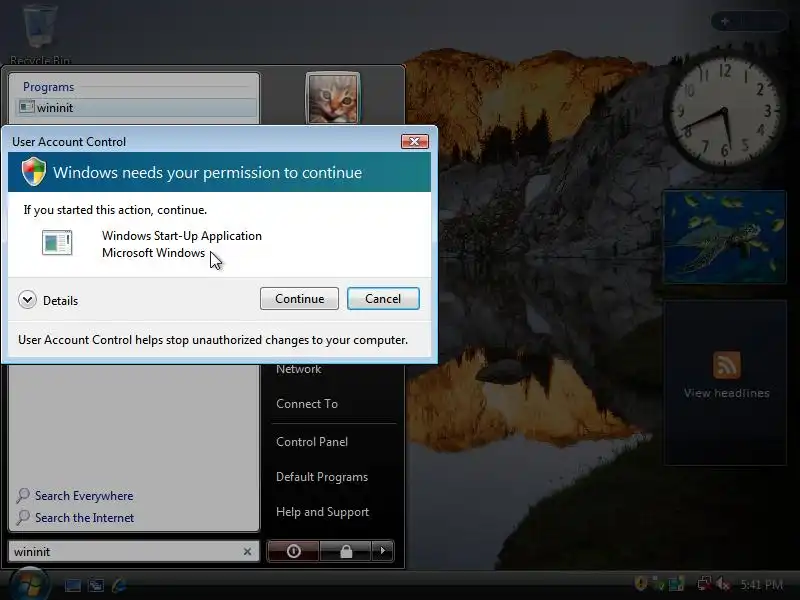800x600 pixels.
Task: Click the lock computer button
Action: tap(346, 551)
